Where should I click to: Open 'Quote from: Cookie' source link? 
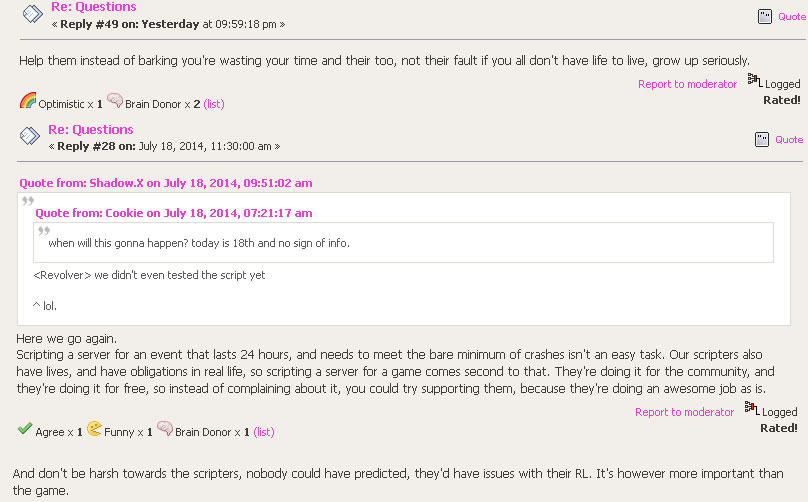coord(174,213)
